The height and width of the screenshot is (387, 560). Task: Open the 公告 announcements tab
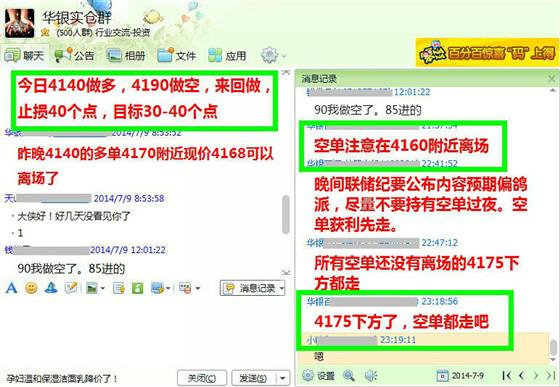(x=74, y=55)
